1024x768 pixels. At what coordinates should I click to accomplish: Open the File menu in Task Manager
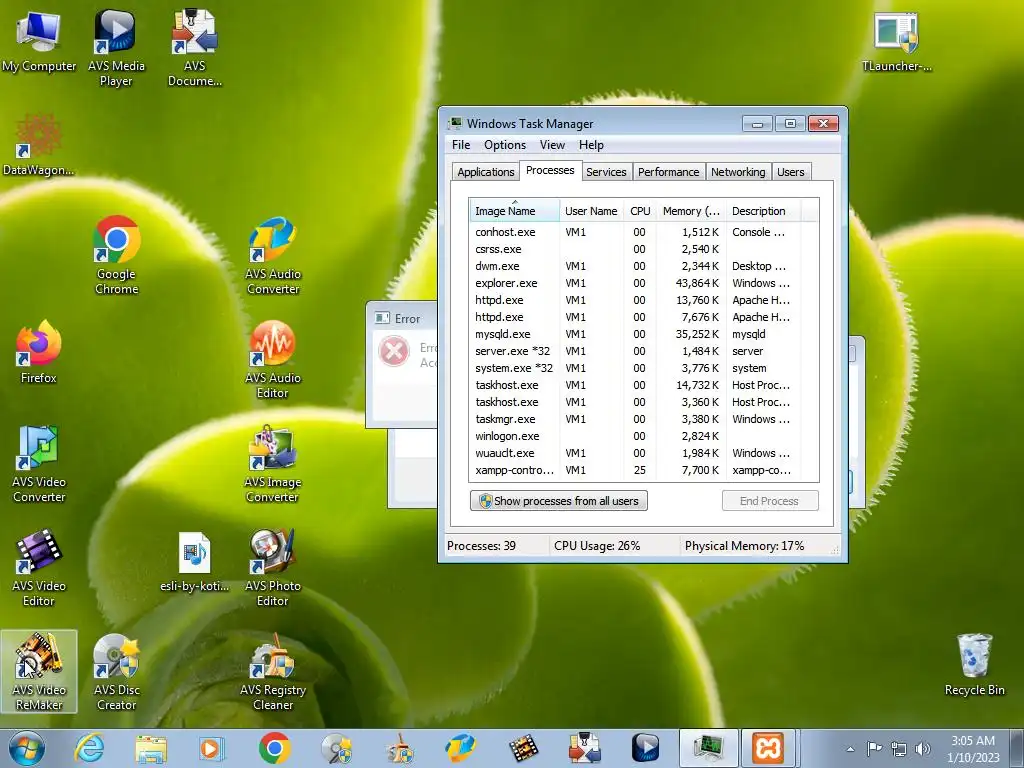[461, 145]
